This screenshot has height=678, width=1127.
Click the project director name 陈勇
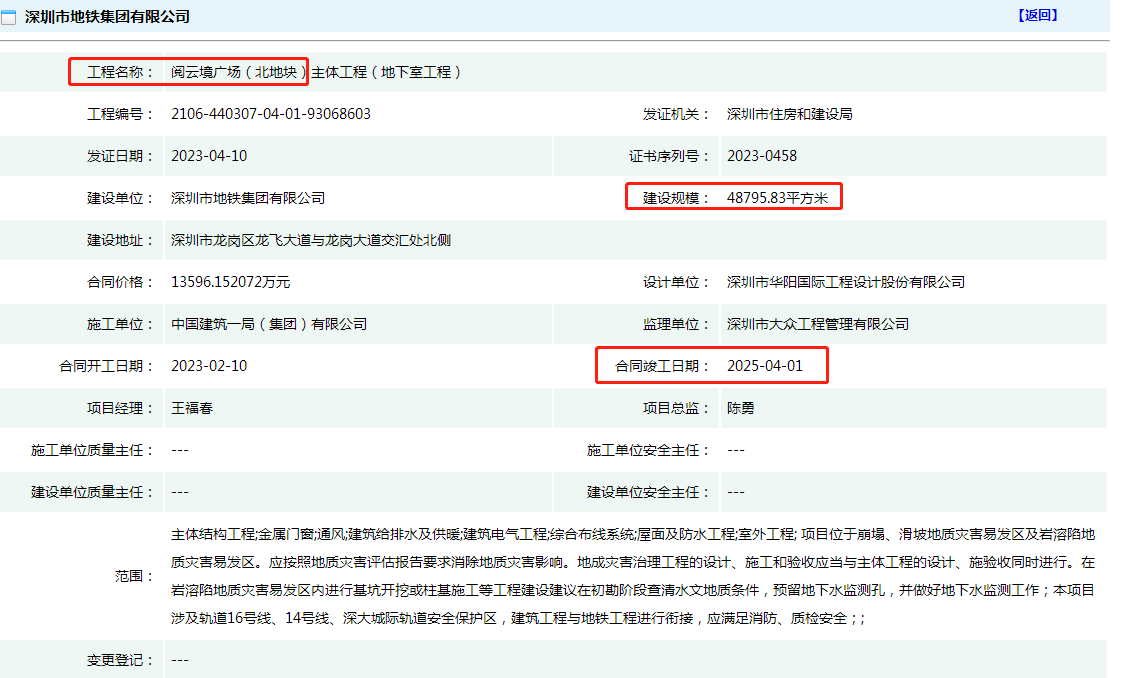740,408
